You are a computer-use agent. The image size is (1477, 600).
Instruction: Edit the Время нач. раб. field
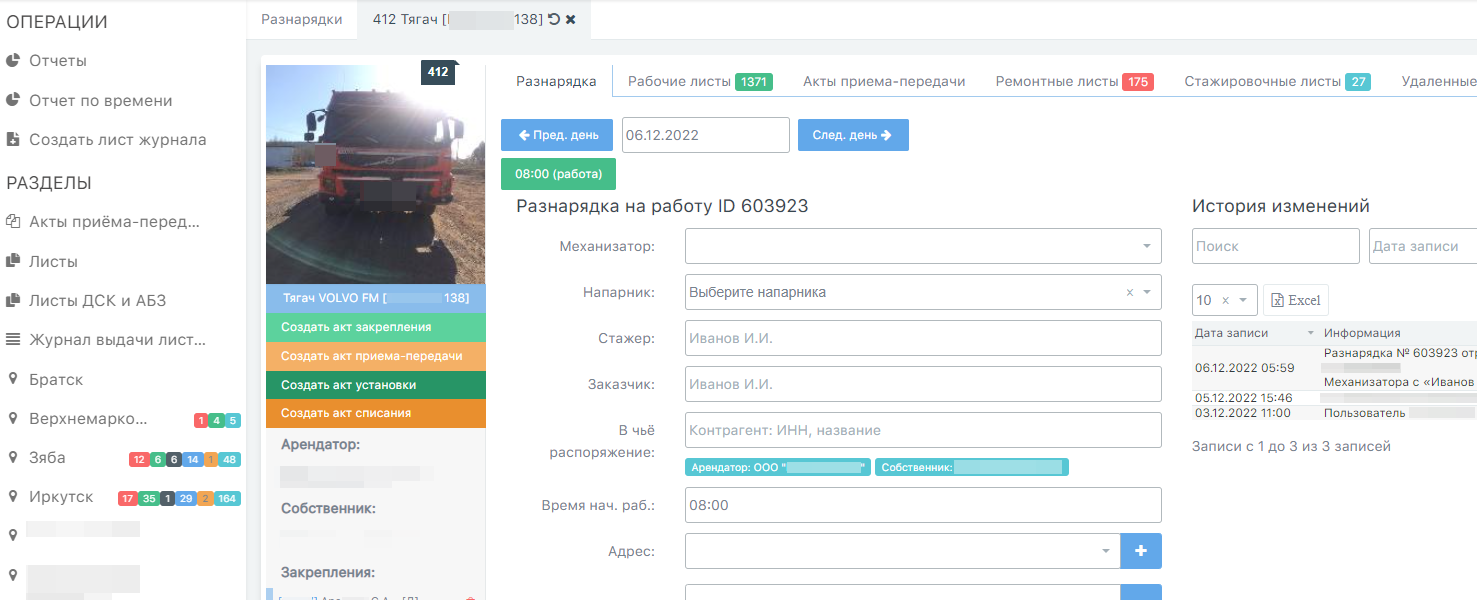(x=923, y=505)
